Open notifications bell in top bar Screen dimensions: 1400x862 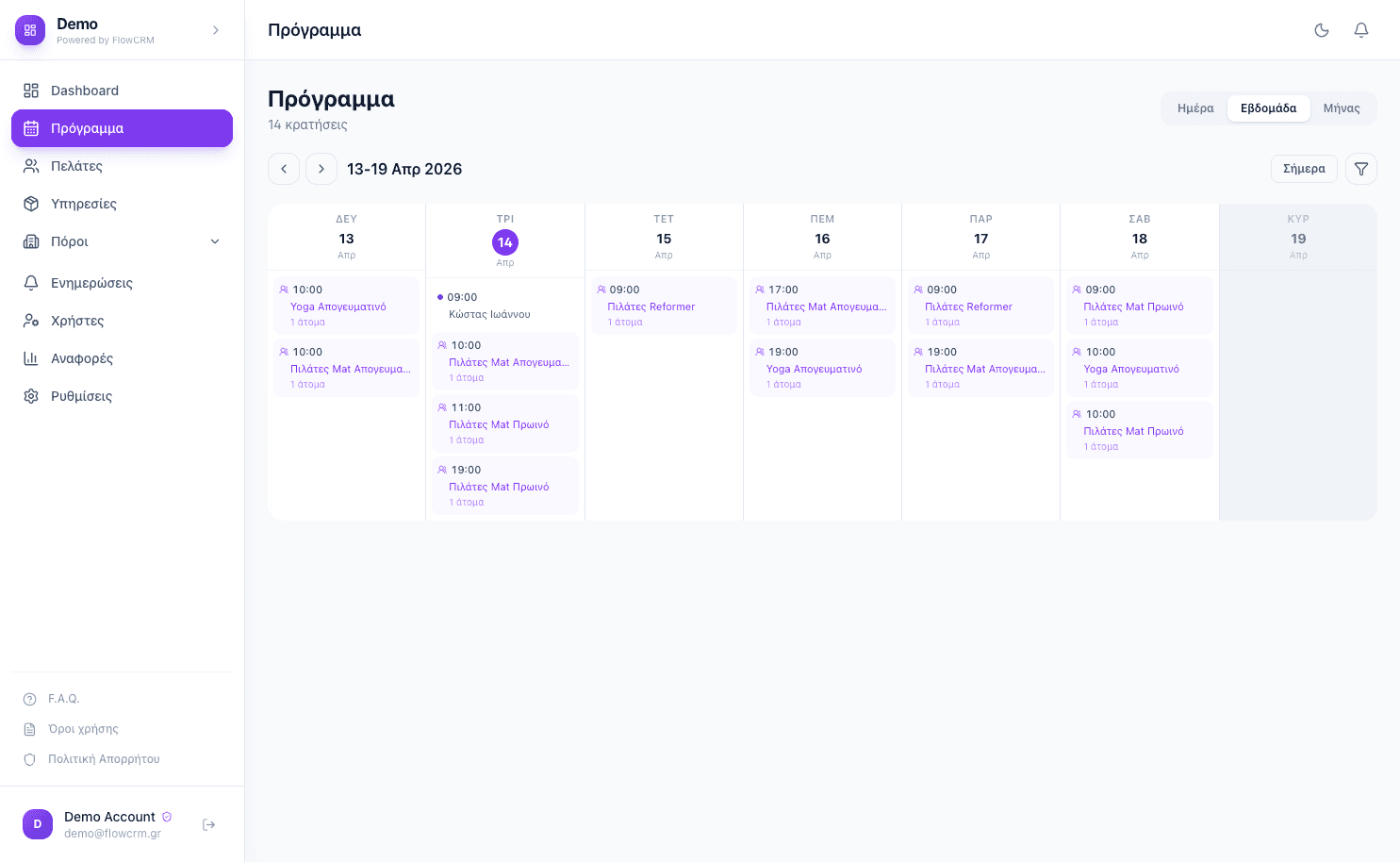1361,30
